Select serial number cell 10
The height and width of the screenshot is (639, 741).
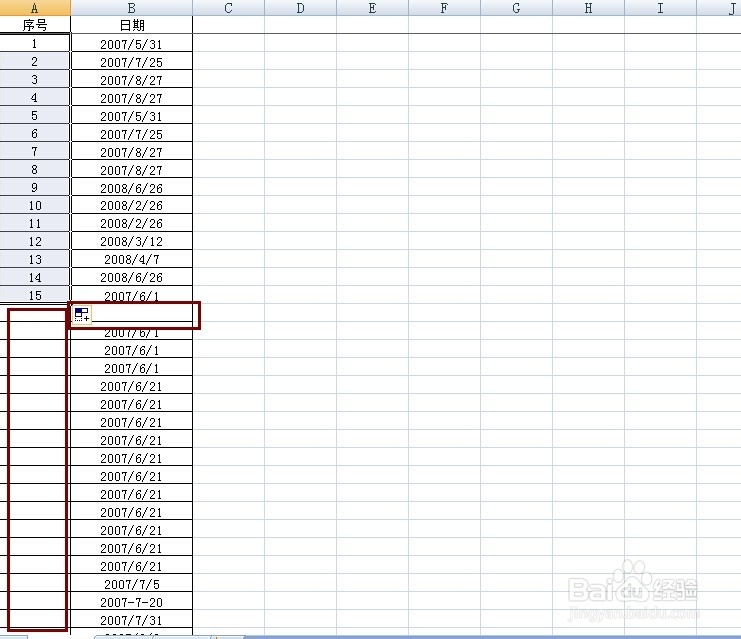(x=35, y=205)
